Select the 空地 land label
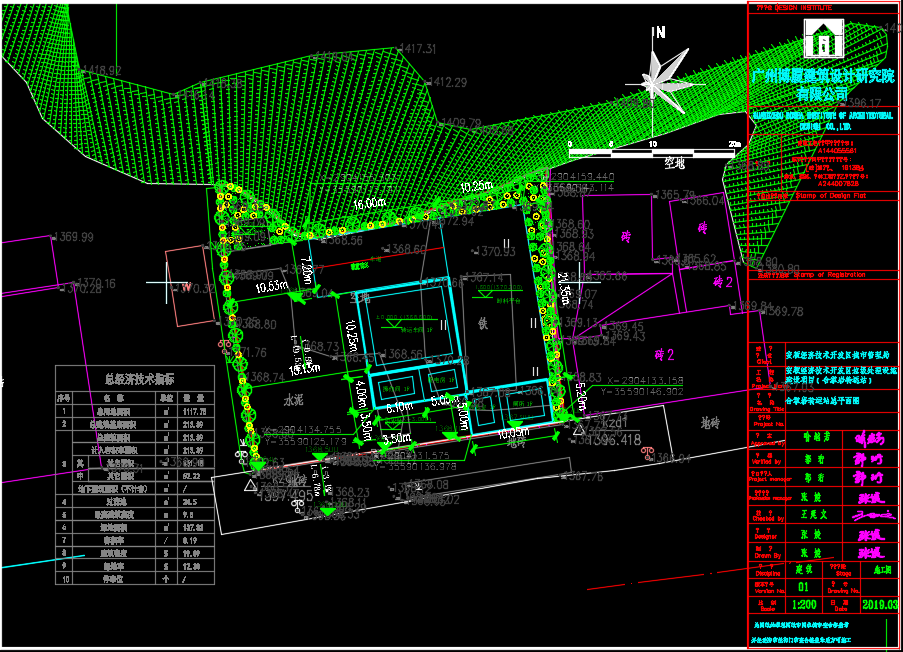Viewport: 903px width, 652px height. click(675, 160)
